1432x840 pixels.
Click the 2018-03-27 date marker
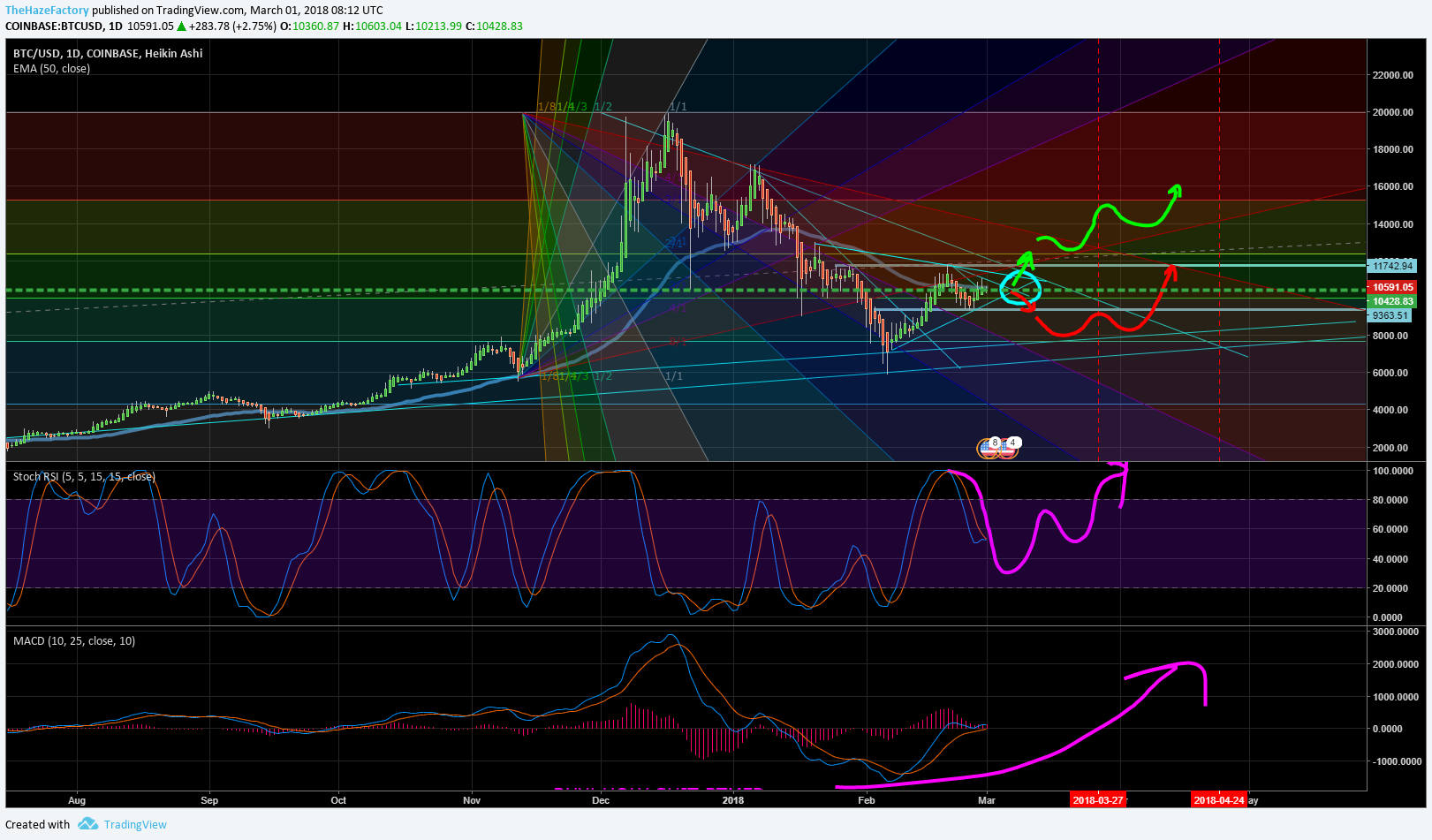(x=1097, y=799)
